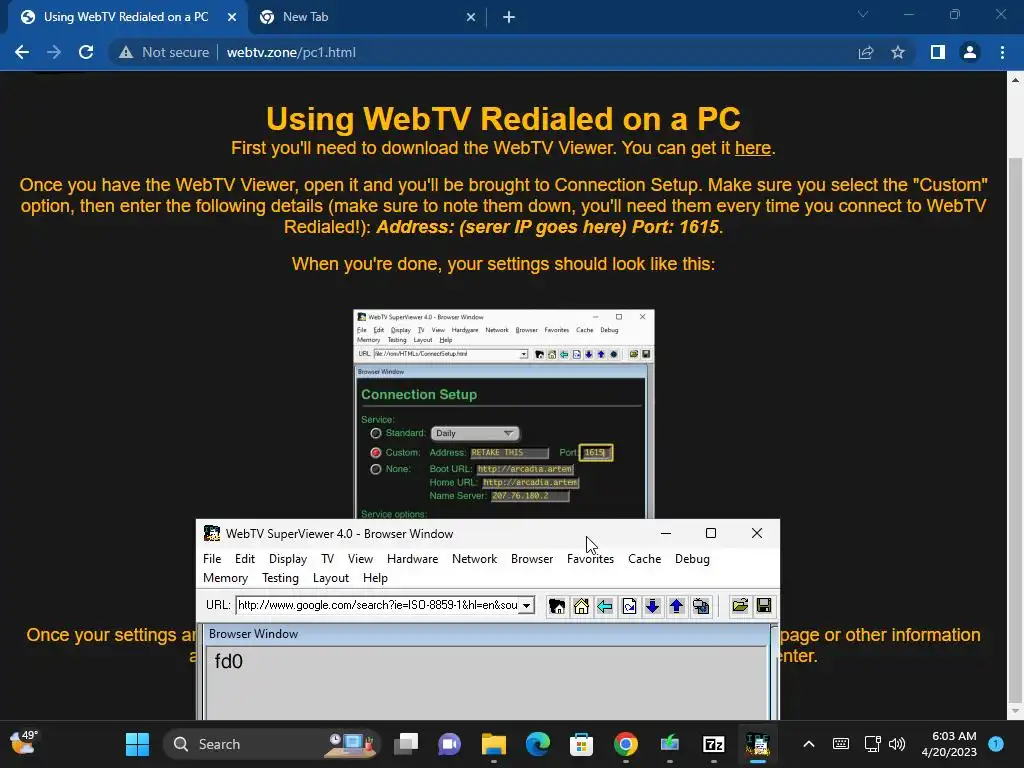Viewport: 1024px width, 768px height.
Task: Reload the Chrome page
Action: (x=86, y=52)
